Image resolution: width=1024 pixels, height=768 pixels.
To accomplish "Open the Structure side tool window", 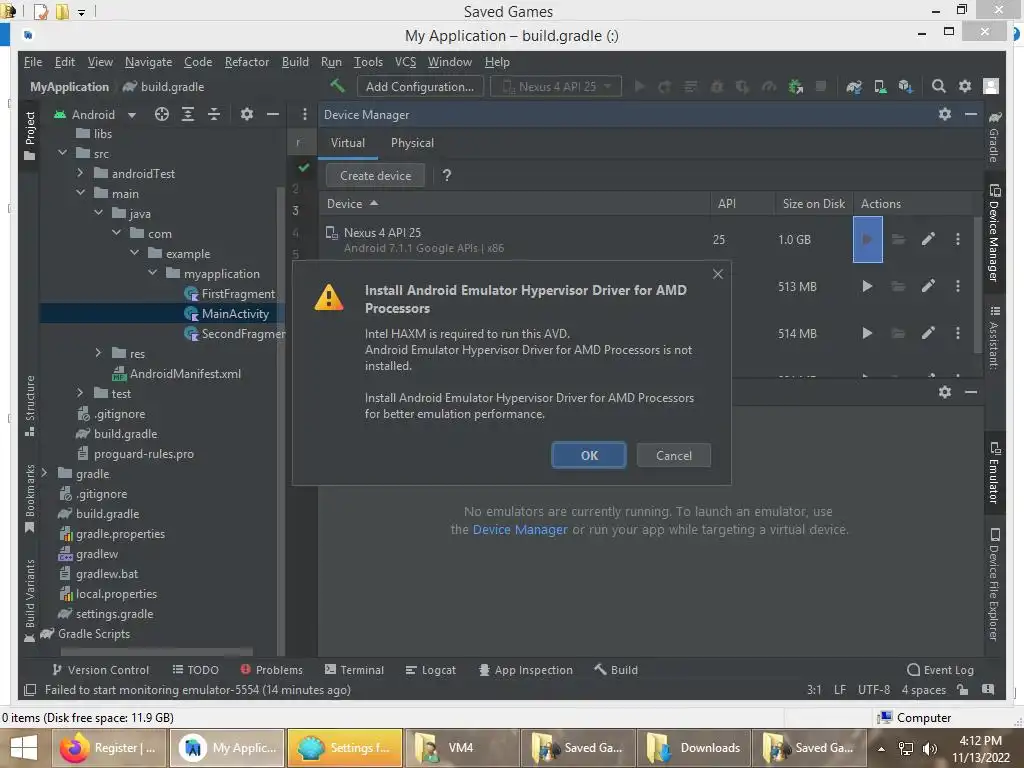I will [29, 406].
